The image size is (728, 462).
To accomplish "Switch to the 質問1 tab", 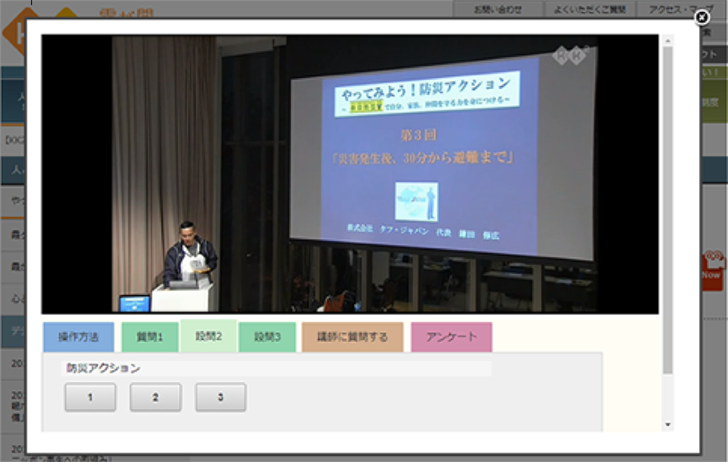I will tap(149, 337).
